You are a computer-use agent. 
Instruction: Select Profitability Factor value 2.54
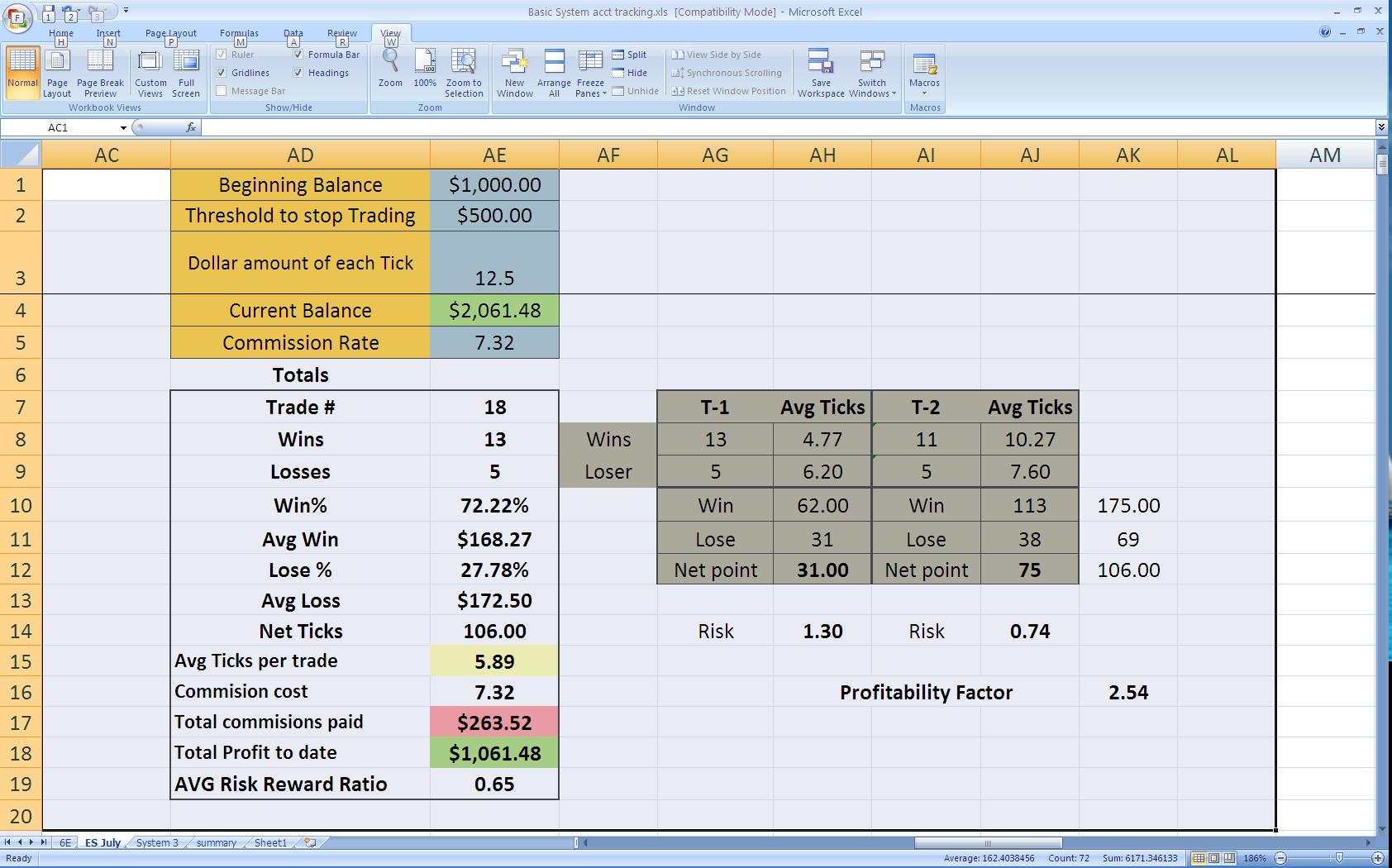pyautogui.click(x=1127, y=692)
